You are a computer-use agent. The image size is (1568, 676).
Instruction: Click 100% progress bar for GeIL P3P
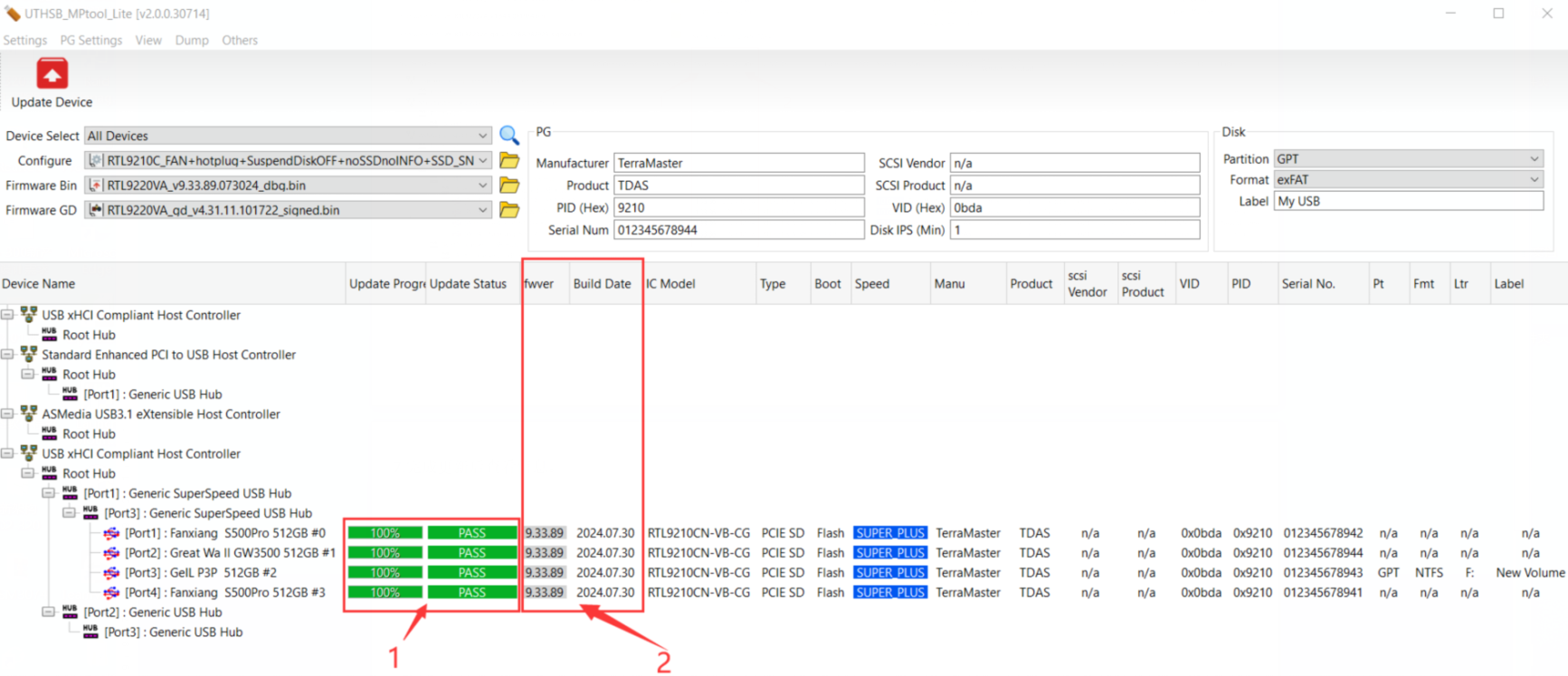[385, 573]
